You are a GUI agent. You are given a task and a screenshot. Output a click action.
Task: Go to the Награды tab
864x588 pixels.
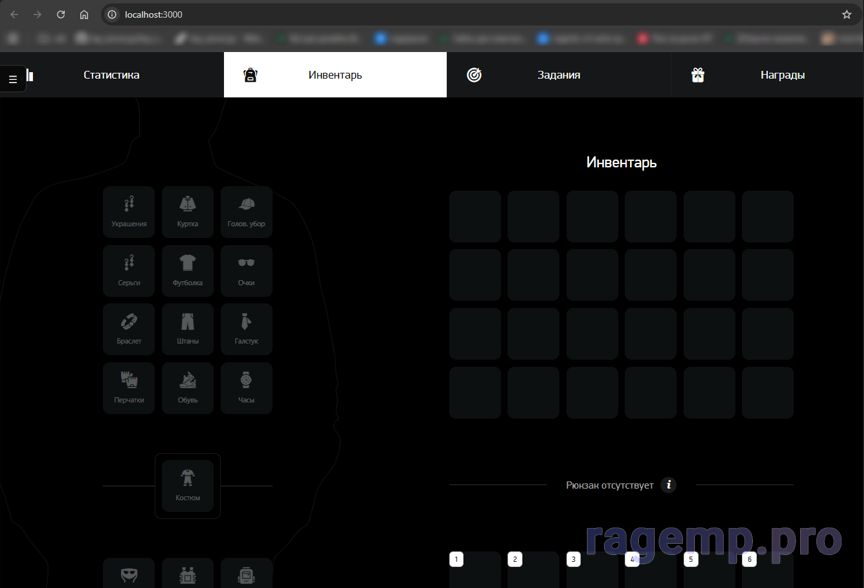(781, 75)
